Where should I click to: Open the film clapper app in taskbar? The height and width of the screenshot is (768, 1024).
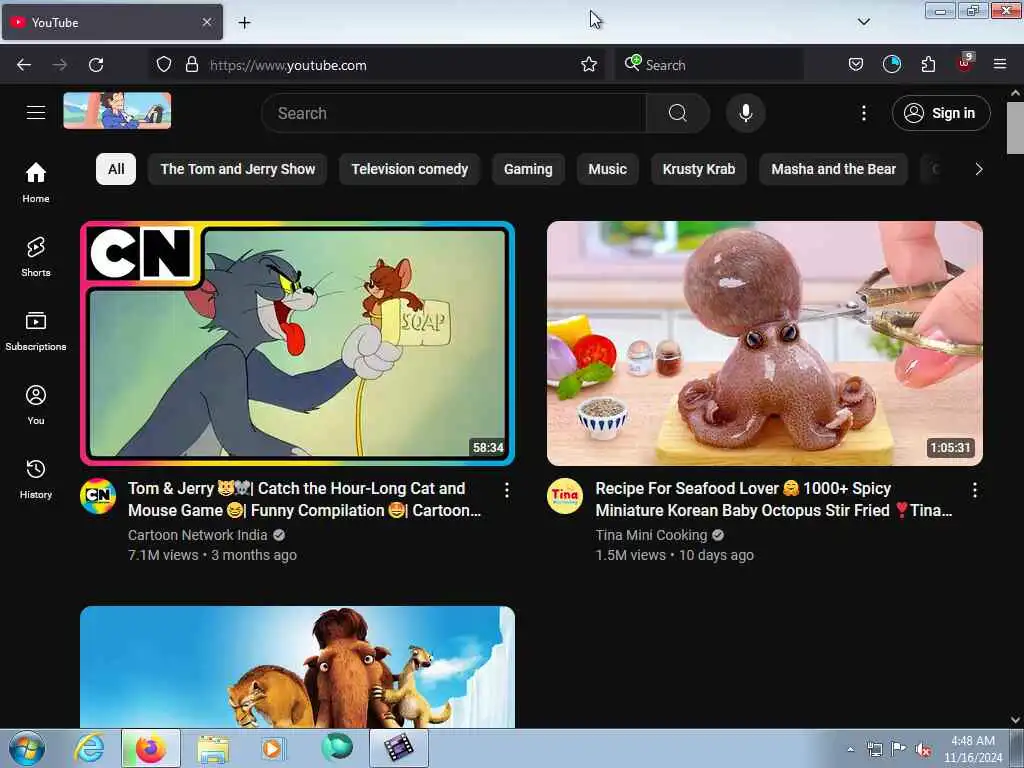tap(399, 748)
